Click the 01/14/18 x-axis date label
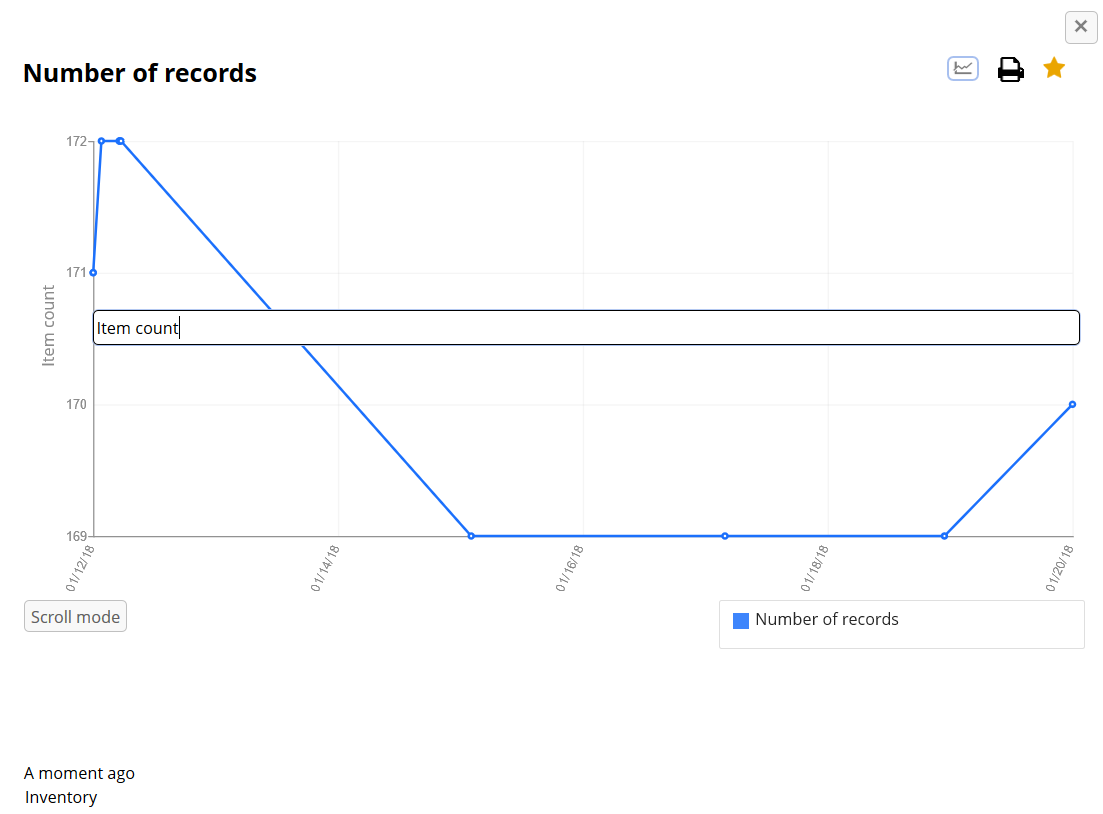The width and height of the screenshot is (1103, 814). point(325,568)
